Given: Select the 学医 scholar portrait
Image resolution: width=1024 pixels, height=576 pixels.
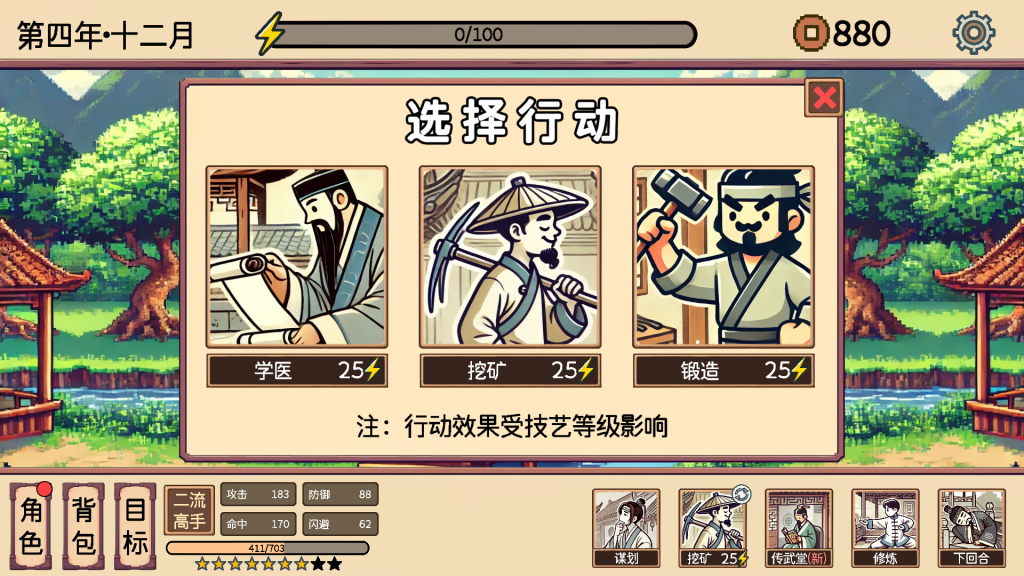Looking at the screenshot, I should (297, 257).
